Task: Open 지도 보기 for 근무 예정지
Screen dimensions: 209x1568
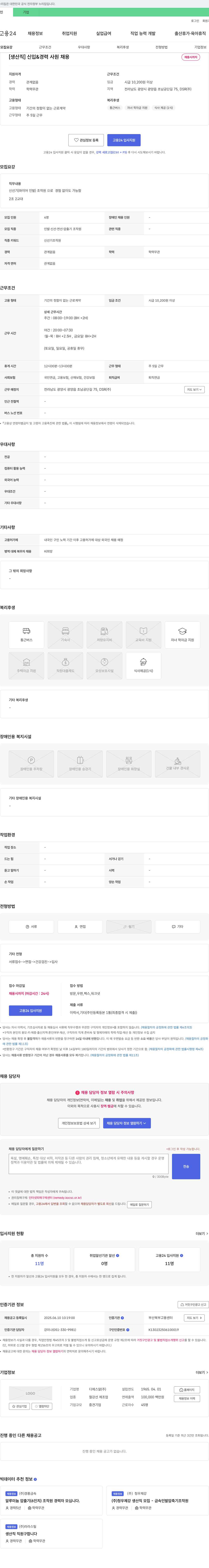Action: [194, 390]
